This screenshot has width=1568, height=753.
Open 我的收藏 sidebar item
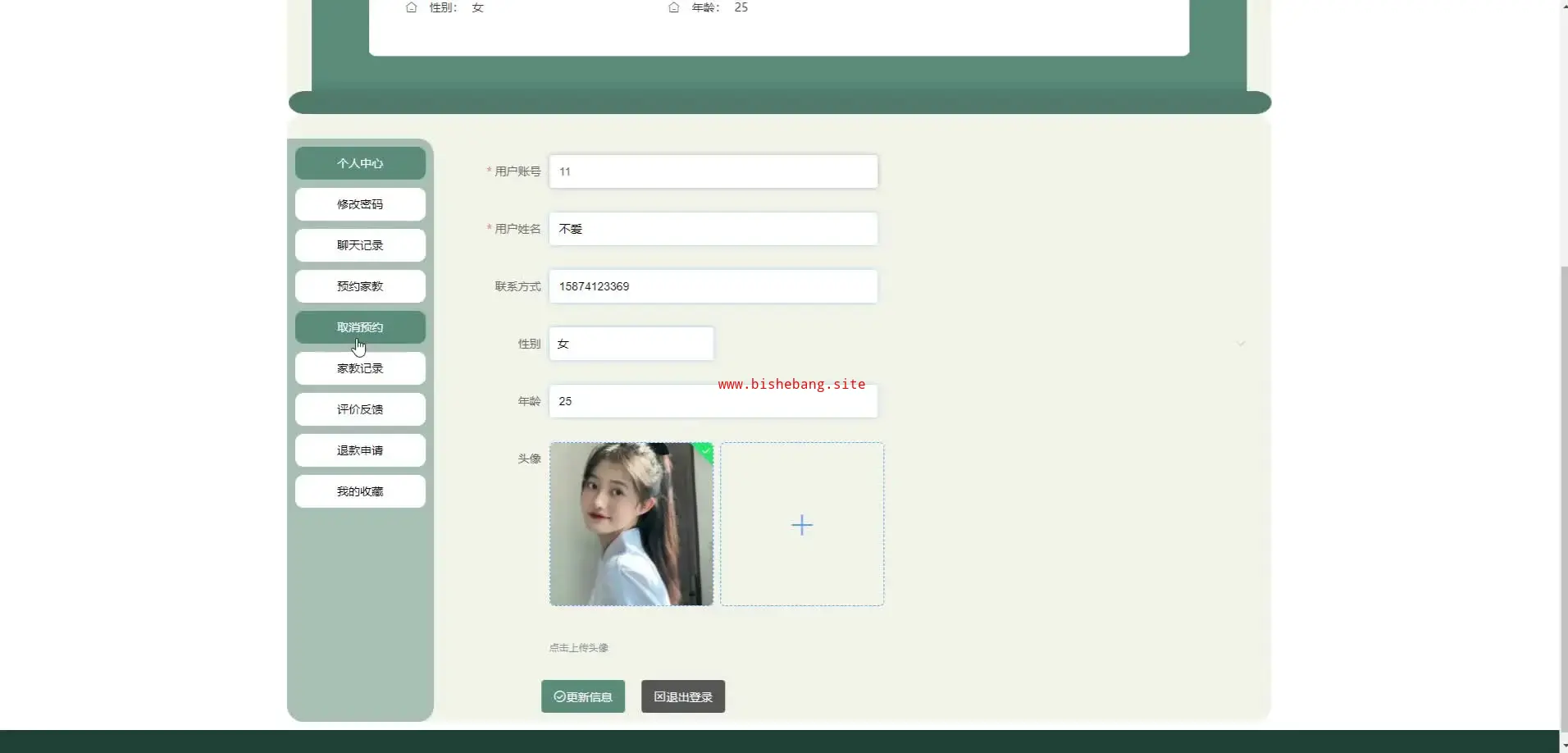pos(360,491)
